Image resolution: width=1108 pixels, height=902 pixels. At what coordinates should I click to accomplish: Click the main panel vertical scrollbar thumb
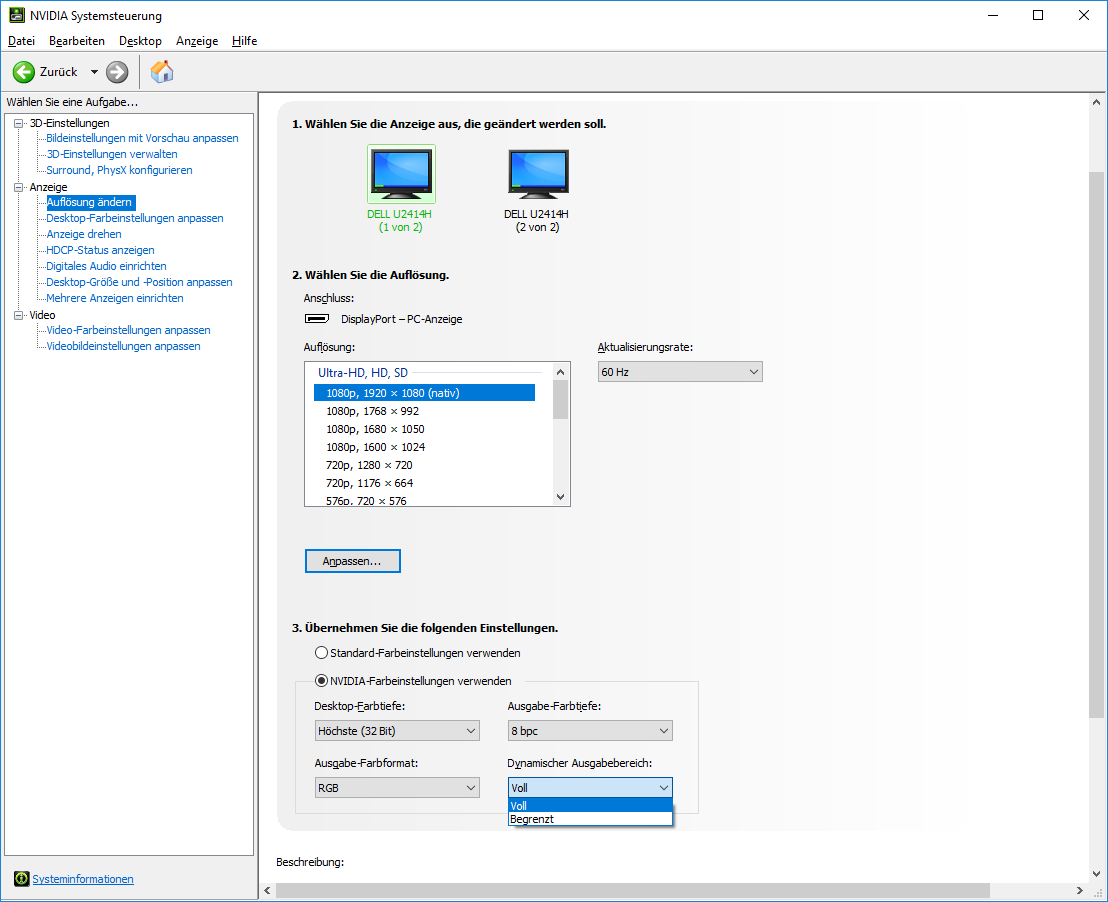(x=1096, y=444)
